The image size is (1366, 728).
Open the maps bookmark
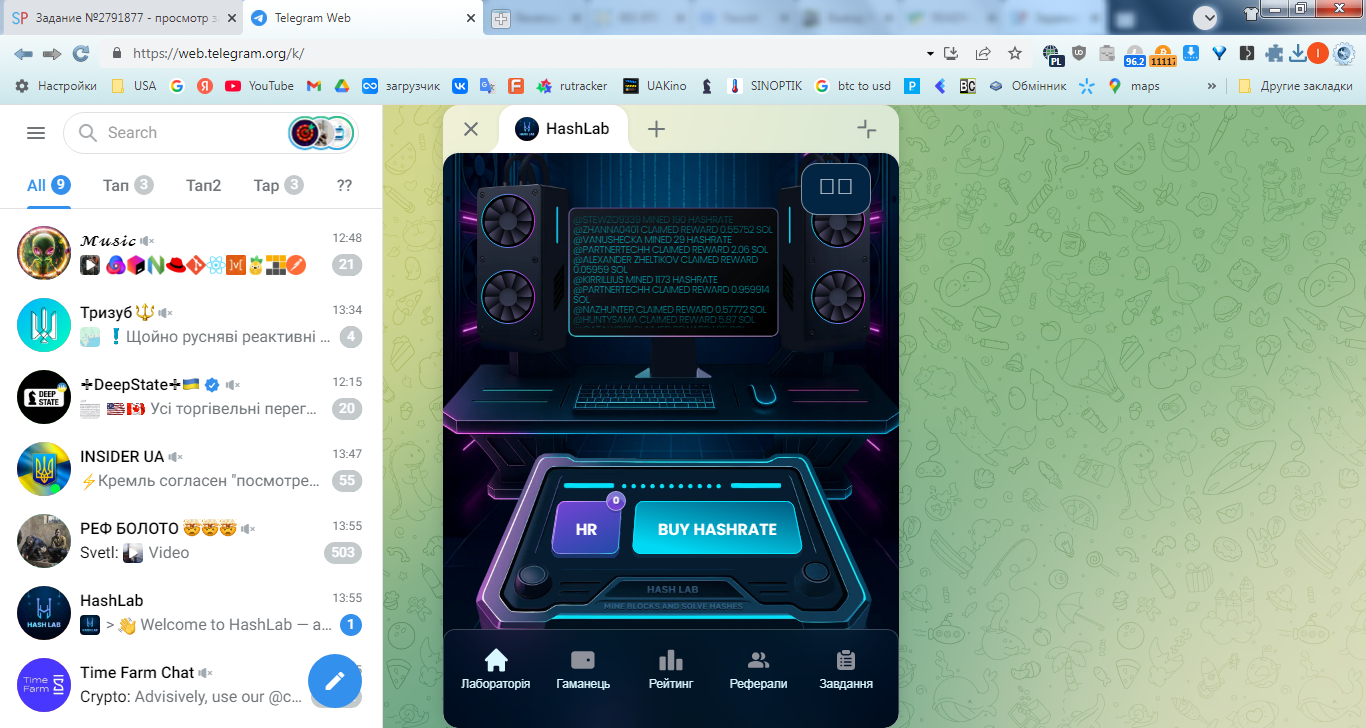(x=1134, y=86)
